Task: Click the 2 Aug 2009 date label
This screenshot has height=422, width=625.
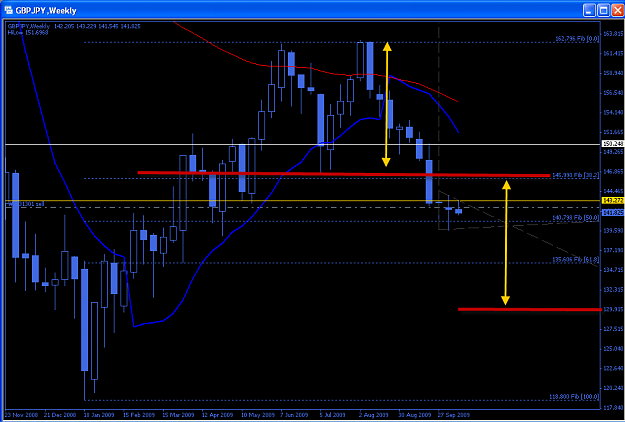Action: (373, 414)
